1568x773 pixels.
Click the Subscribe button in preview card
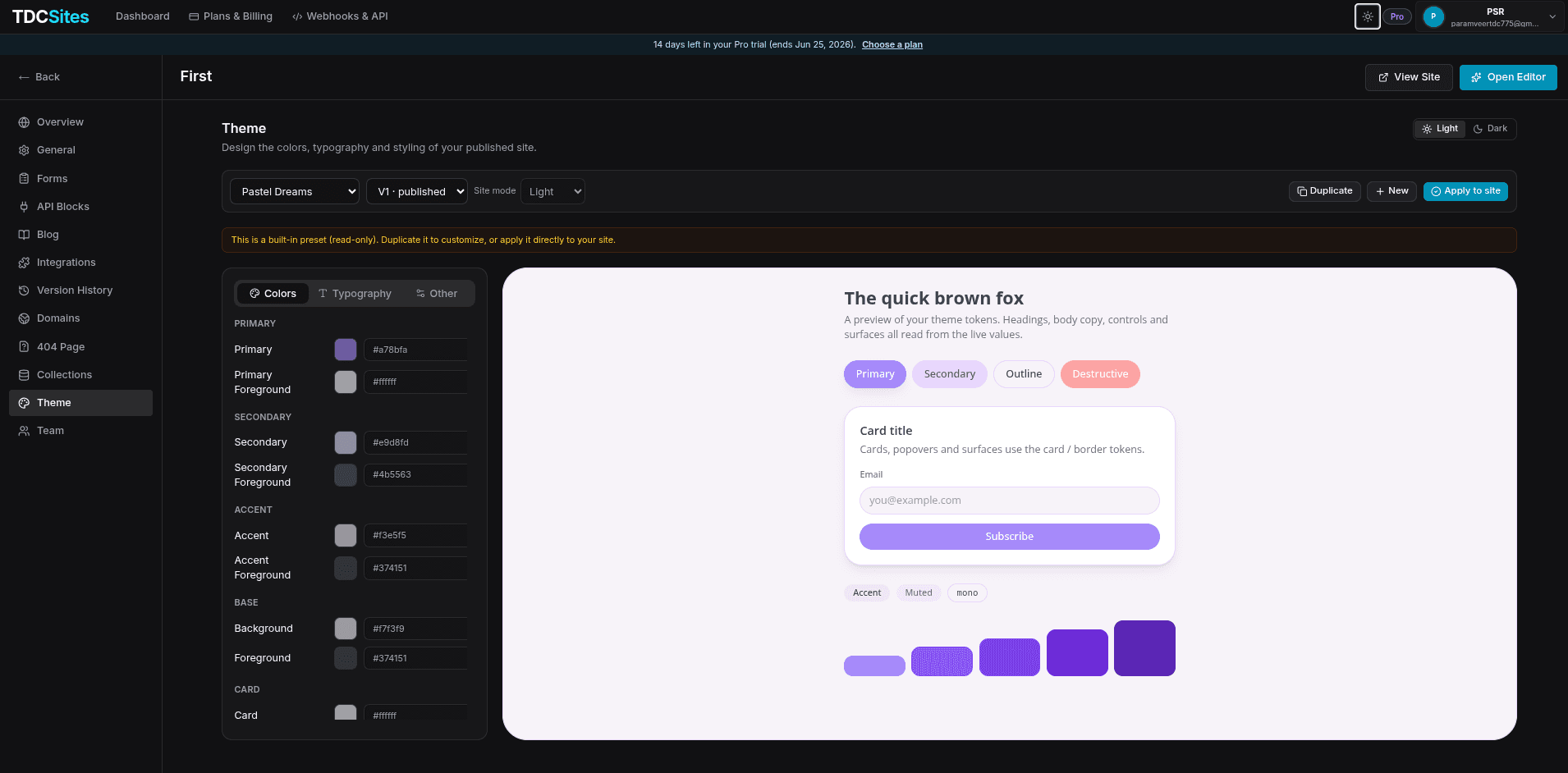[x=1010, y=537]
